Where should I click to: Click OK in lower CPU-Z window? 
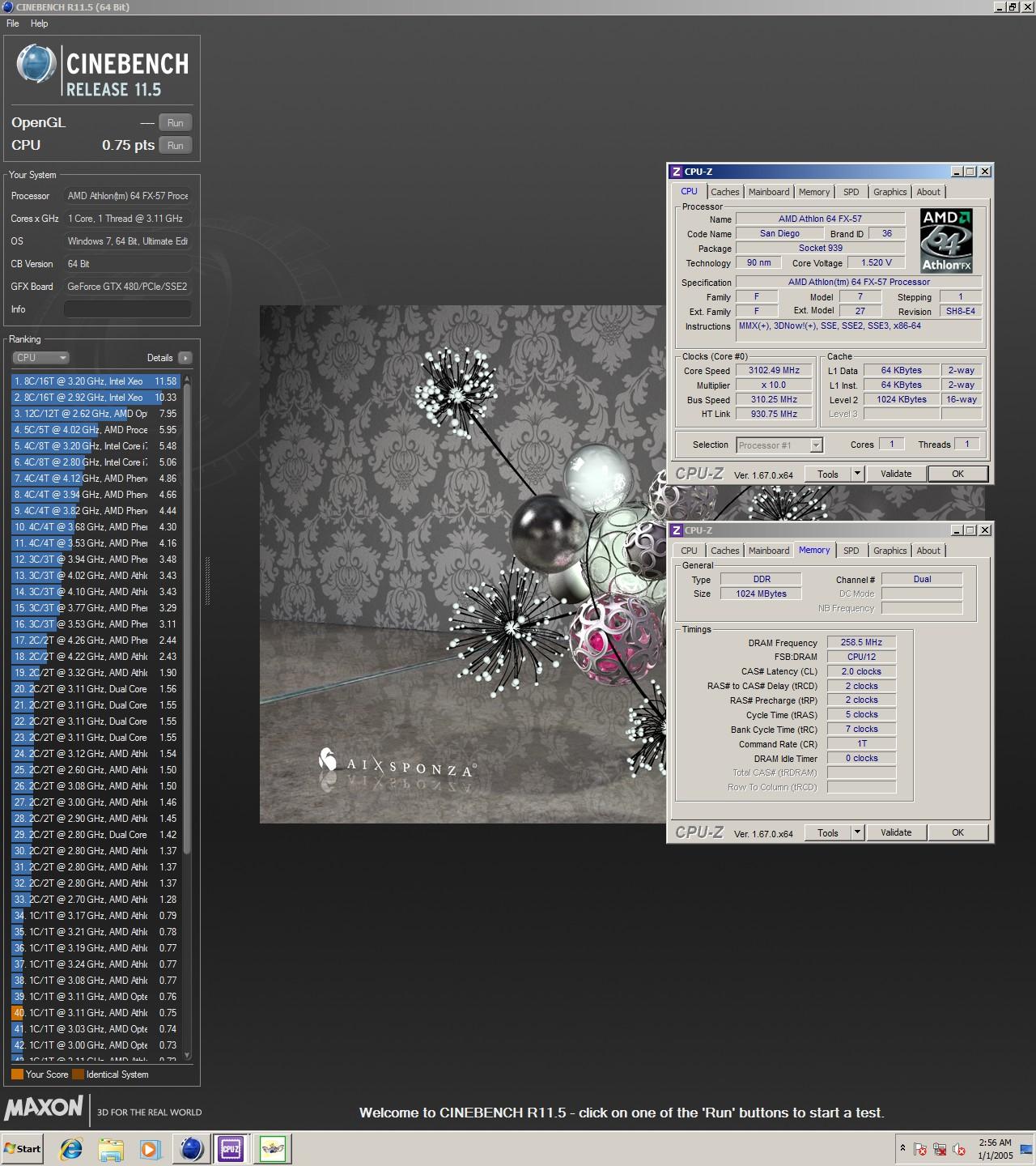point(957,832)
